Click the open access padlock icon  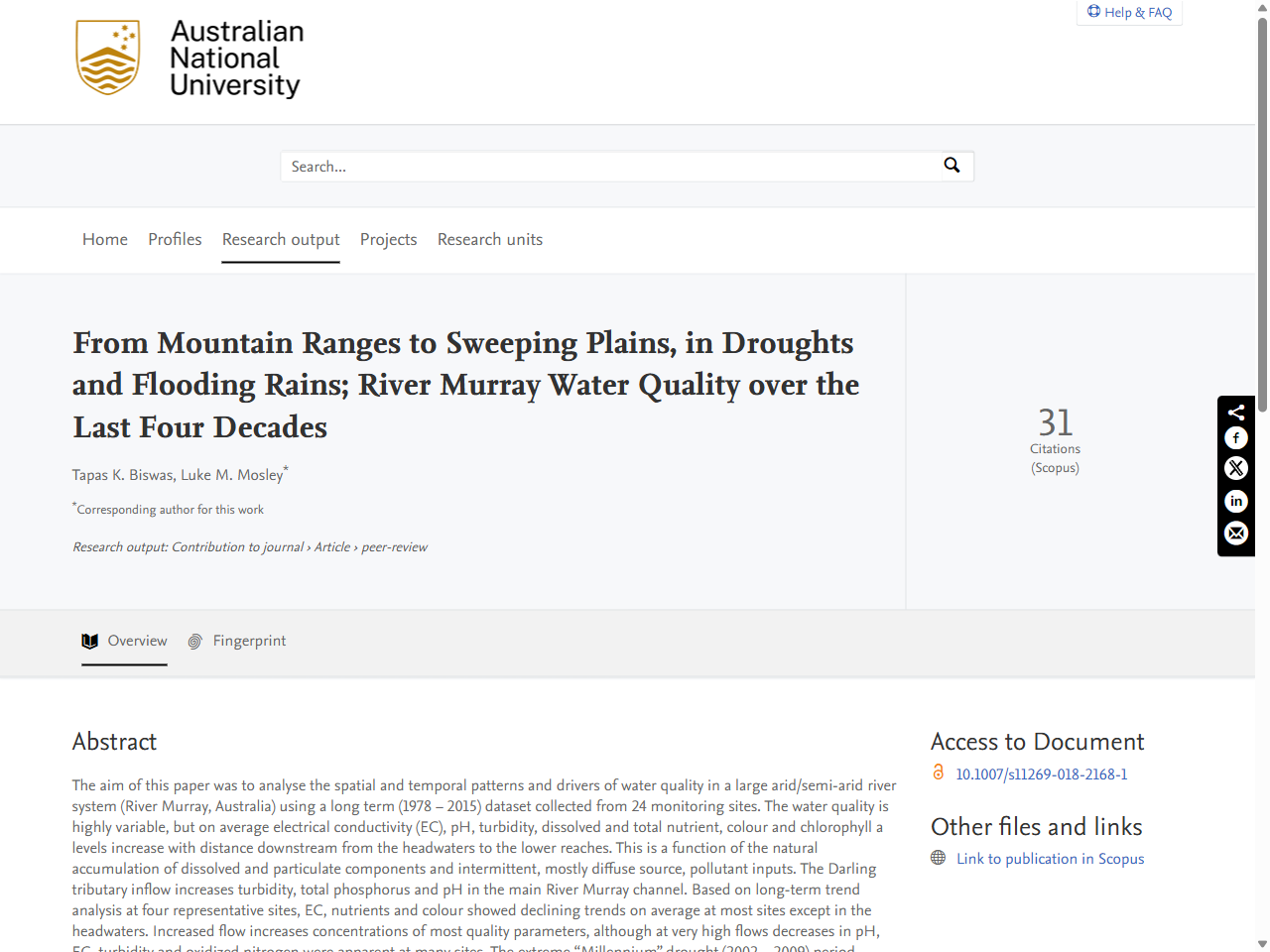tap(938, 773)
